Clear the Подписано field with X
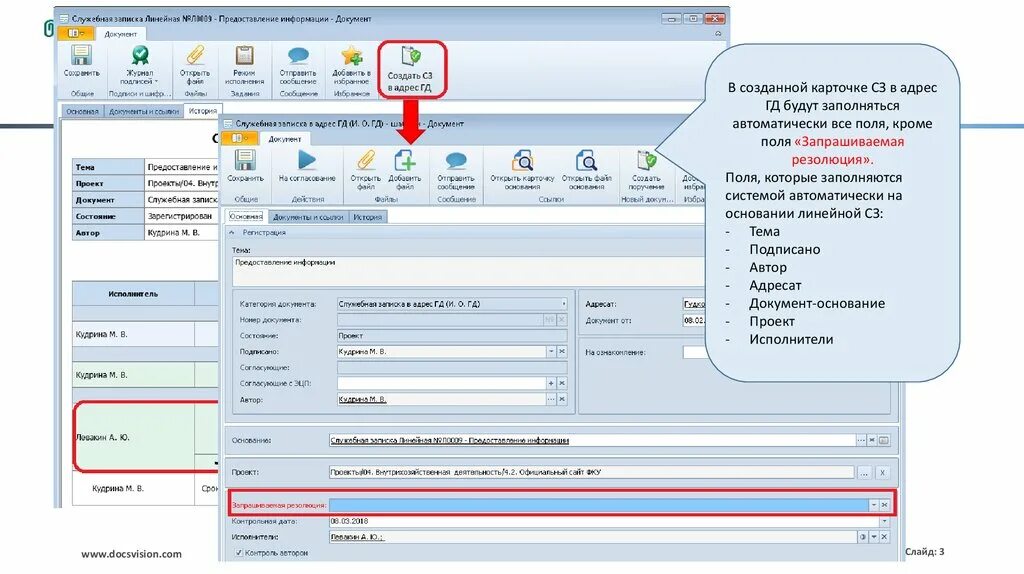 coord(562,351)
